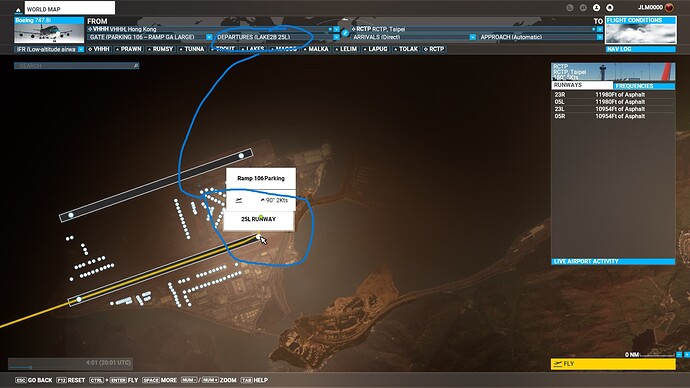Open the Flight Conditions weather thumbnail
Viewport: 690px width, 388px height.
(x=641, y=30)
